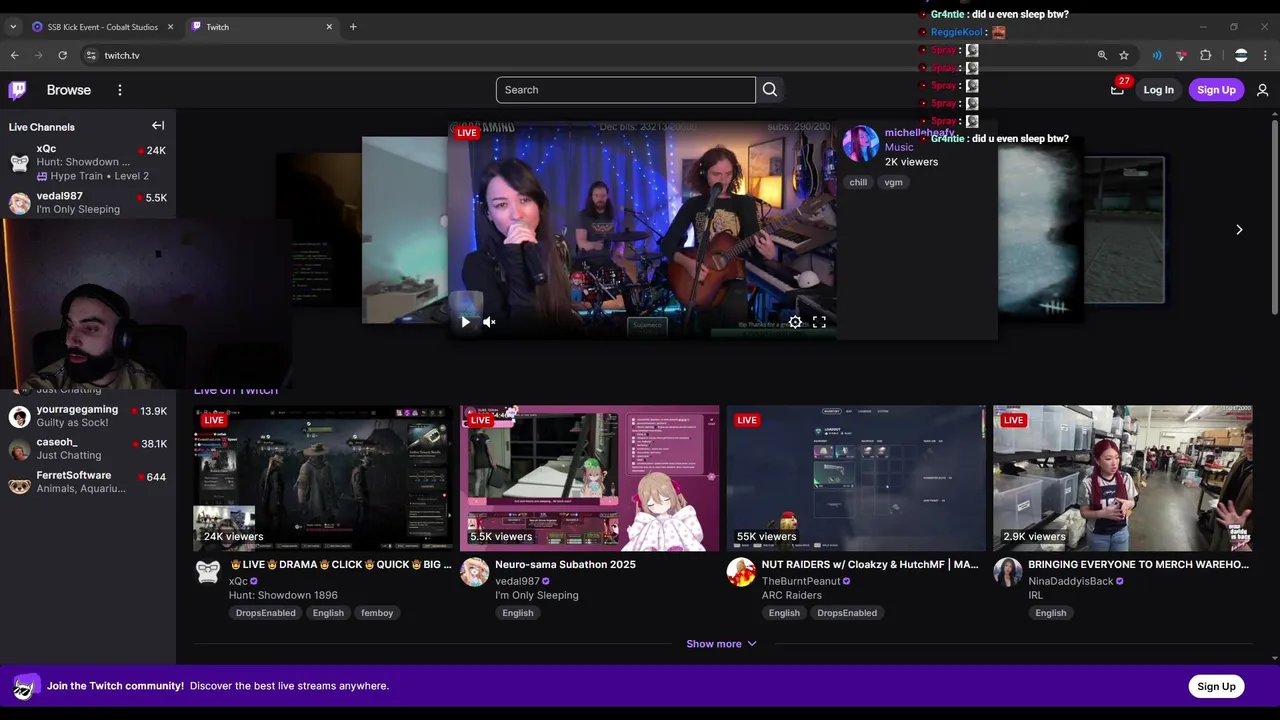Image resolution: width=1280 pixels, height=720 pixels.
Task: Open the more options three-dot menu beside Browse
Action: click(120, 90)
